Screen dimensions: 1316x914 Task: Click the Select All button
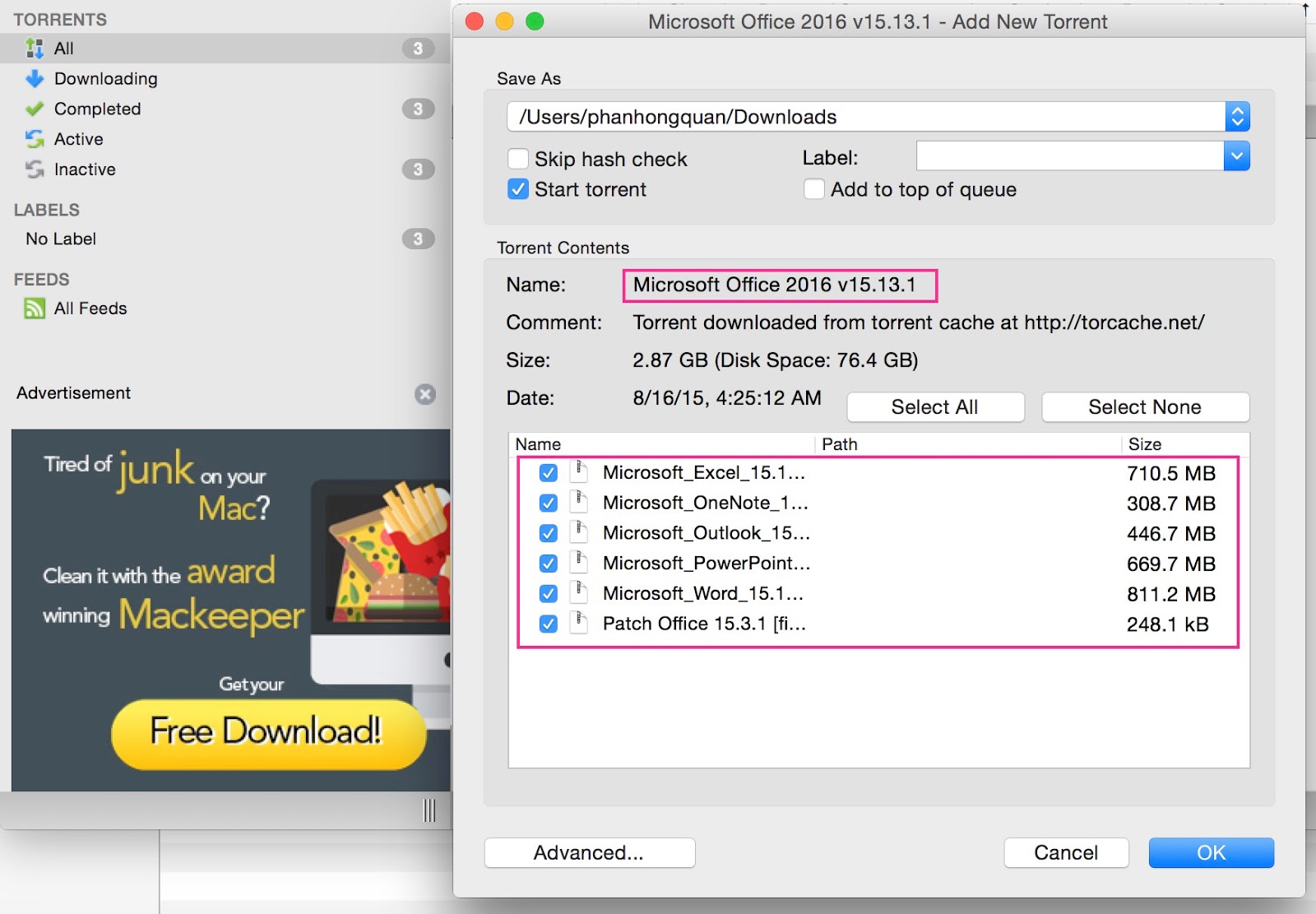coord(935,407)
